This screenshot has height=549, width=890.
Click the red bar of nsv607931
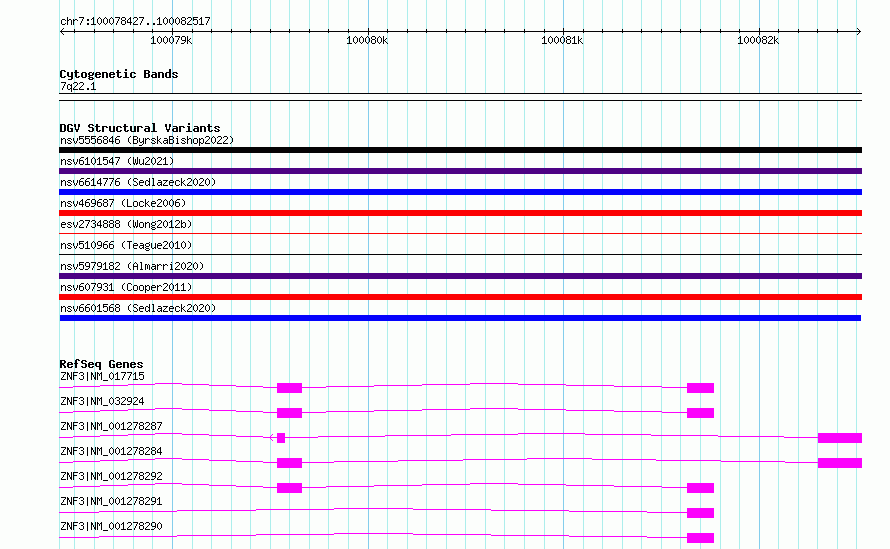[x=460, y=297]
